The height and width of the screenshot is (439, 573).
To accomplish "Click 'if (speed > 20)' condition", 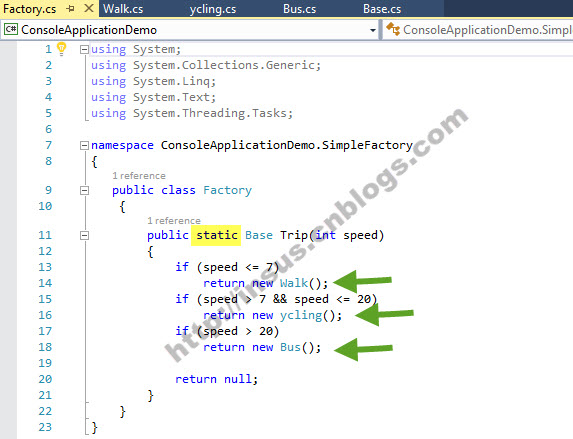I will pyautogui.click(x=227, y=331).
